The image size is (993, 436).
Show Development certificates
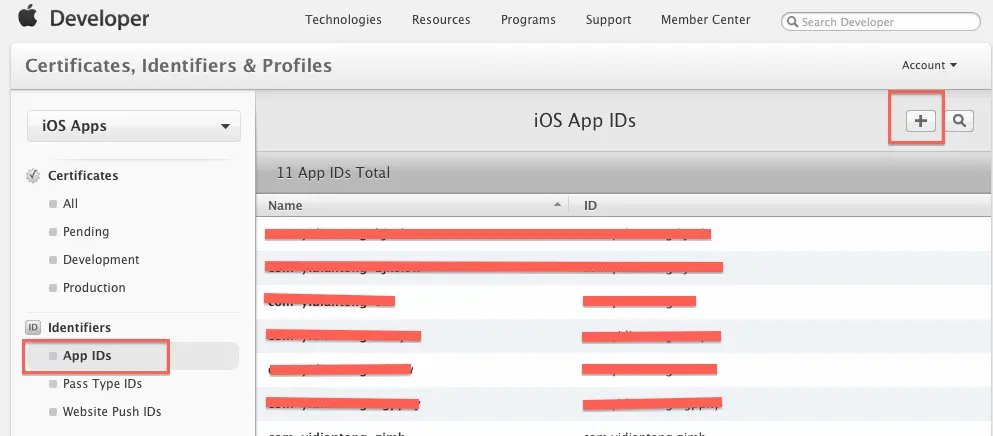[101, 260]
